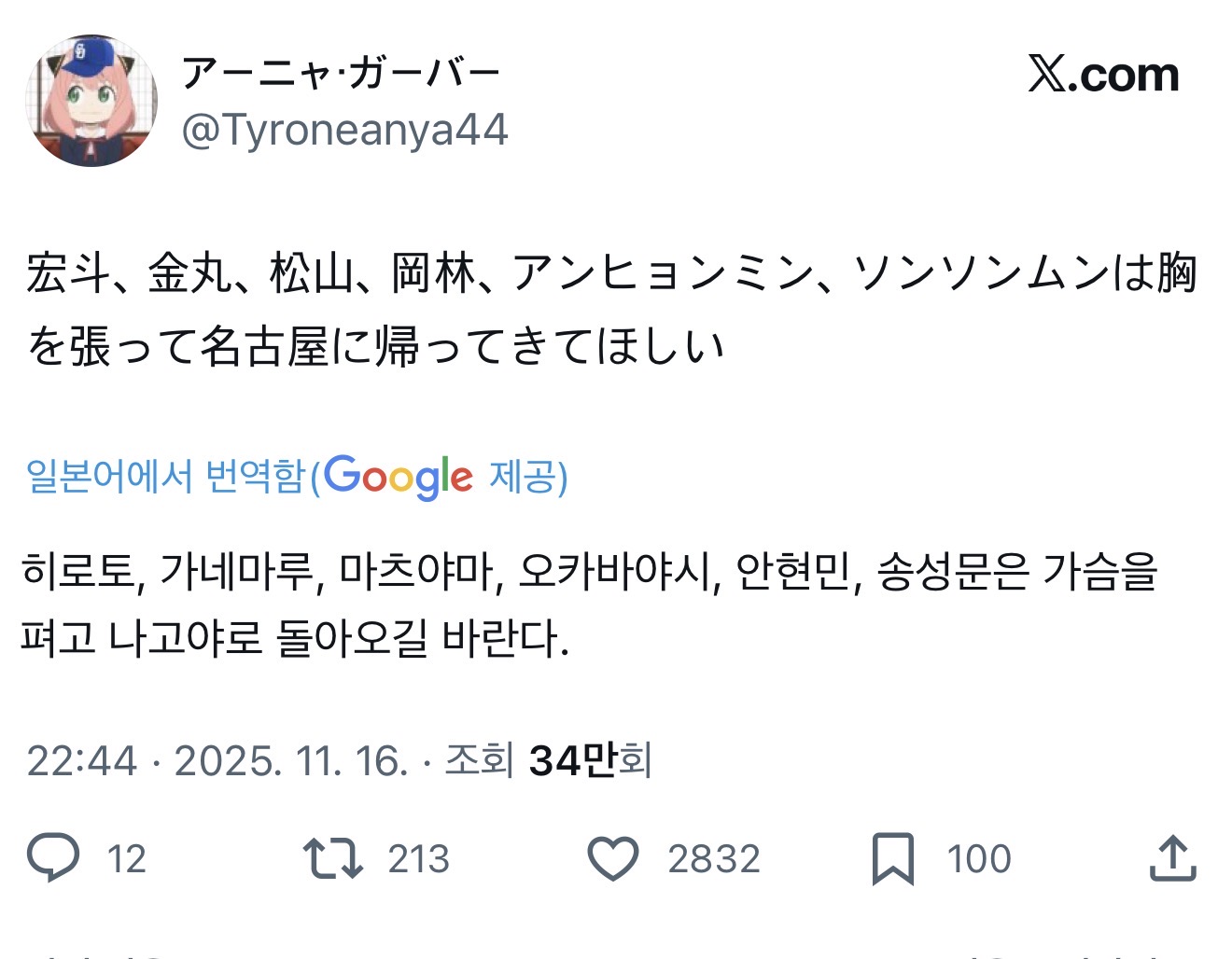Click the 22:44 post timestamp
The image size is (1232, 959).
pos(82,761)
